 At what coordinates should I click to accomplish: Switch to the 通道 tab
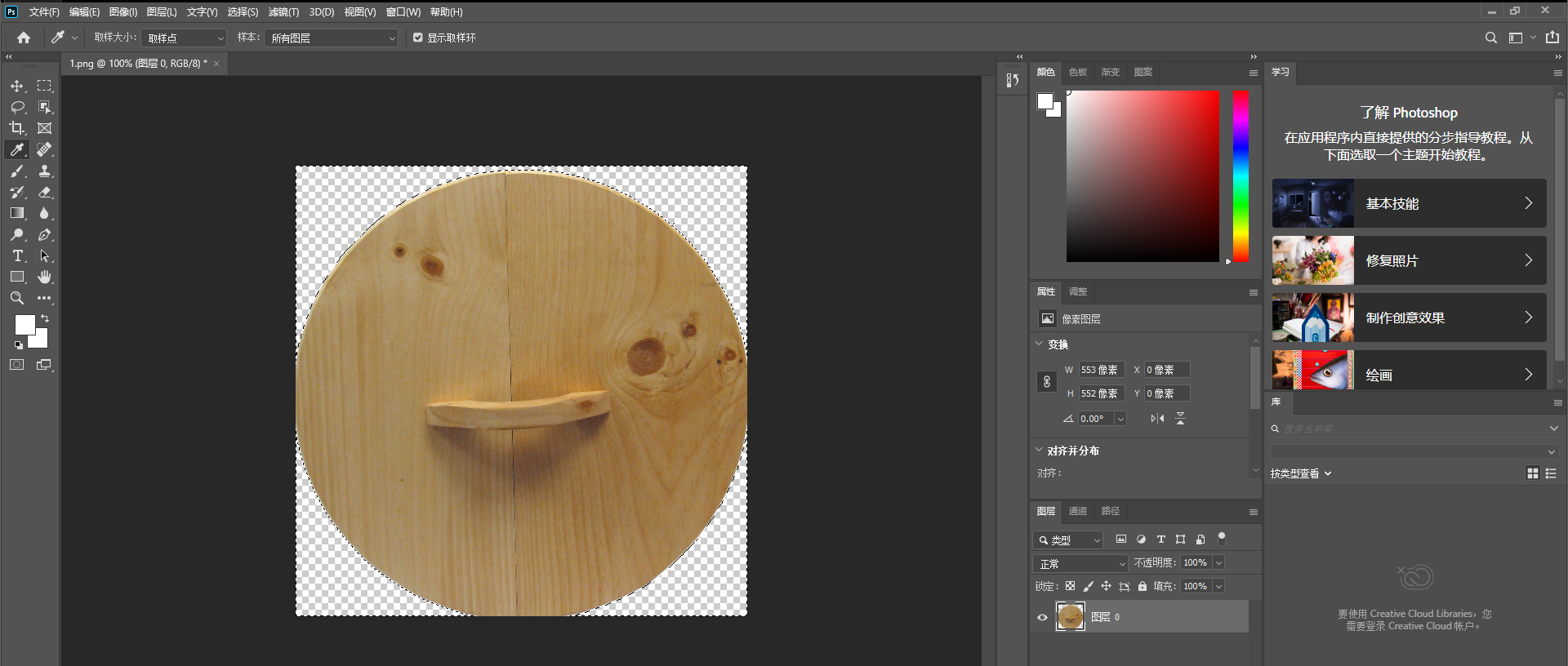[1078, 511]
